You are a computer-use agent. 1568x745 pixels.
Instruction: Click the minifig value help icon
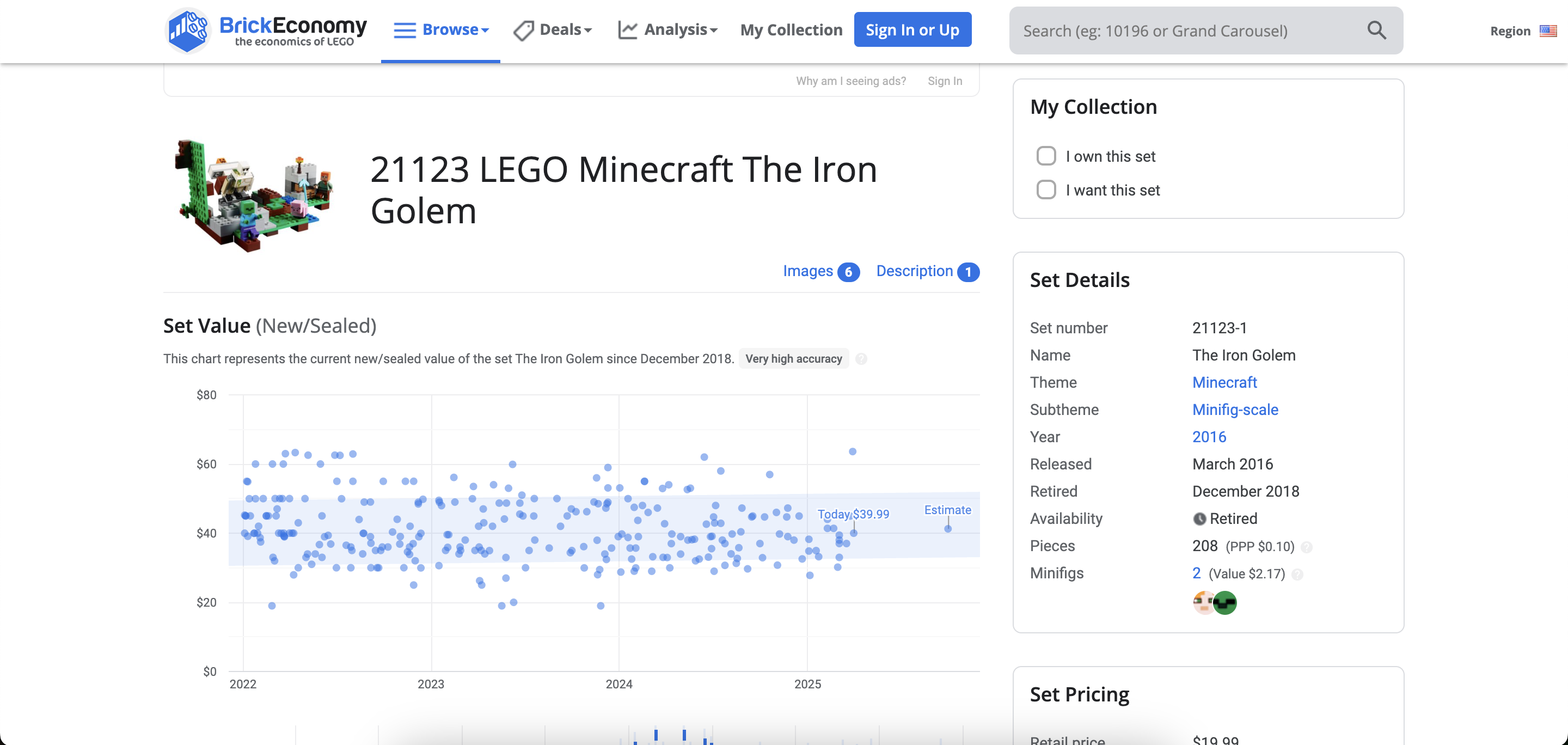tap(1297, 574)
